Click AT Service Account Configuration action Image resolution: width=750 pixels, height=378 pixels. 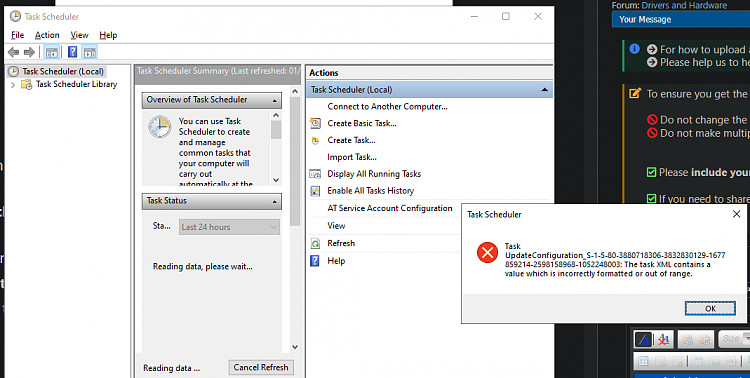pyautogui.click(x=390, y=208)
